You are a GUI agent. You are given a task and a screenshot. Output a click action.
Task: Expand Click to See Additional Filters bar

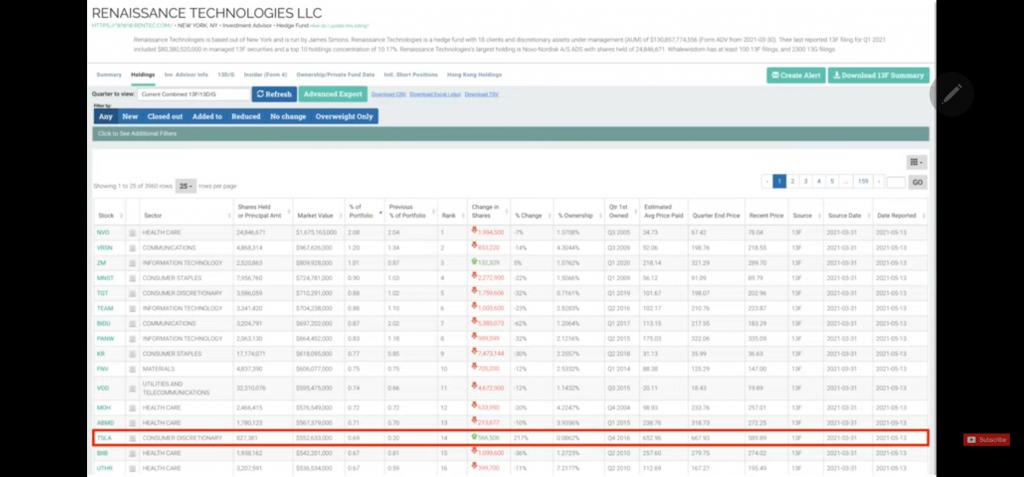click(x=511, y=134)
